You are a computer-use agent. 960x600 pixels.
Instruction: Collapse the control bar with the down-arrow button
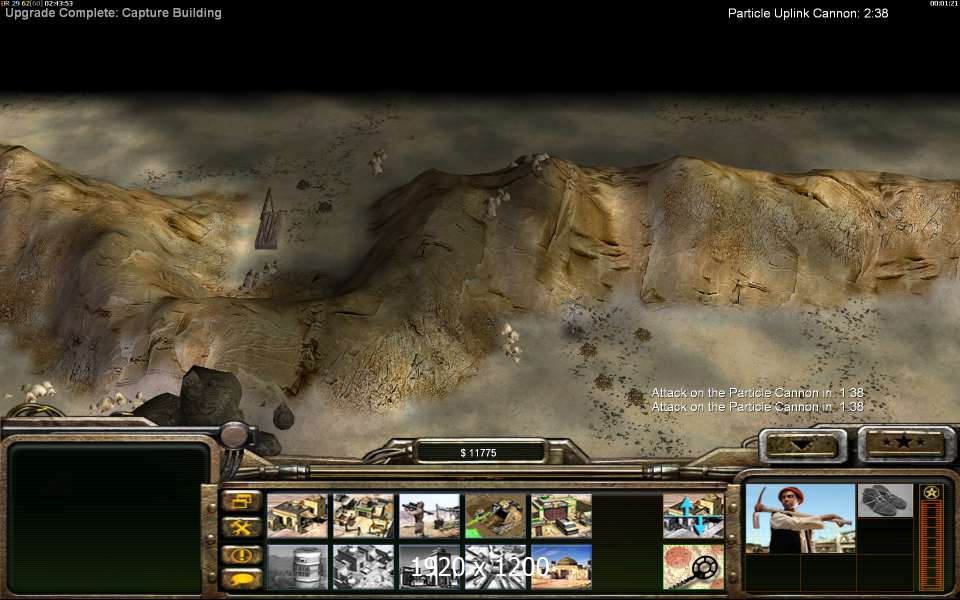click(x=803, y=445)
